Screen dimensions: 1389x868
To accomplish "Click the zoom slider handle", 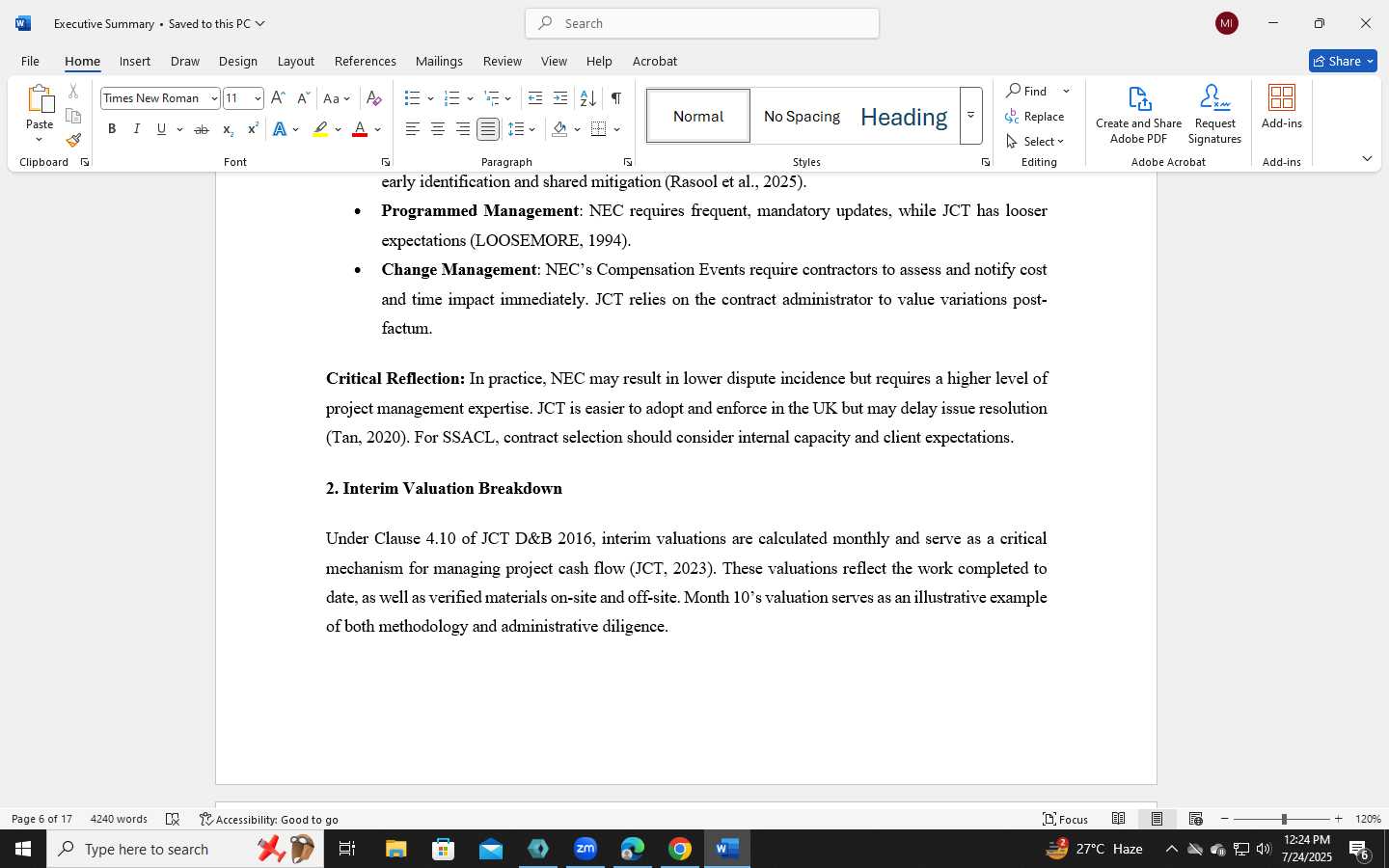I will 1284,819.
